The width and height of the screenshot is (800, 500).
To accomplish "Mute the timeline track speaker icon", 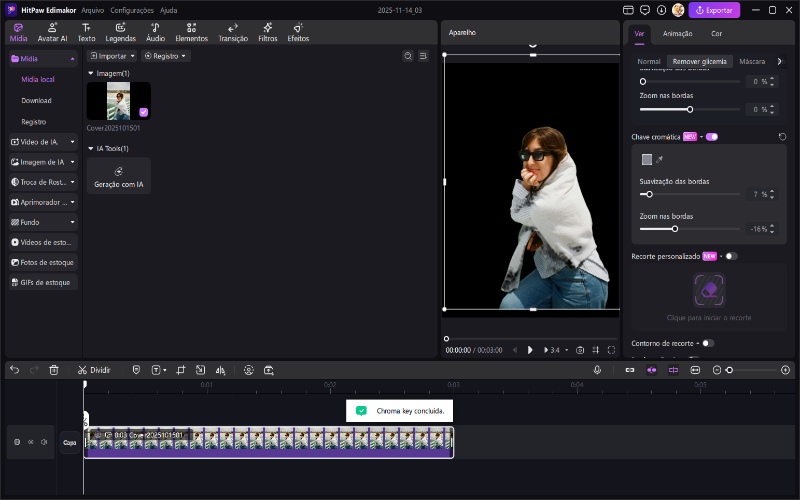I will [44, 442].
